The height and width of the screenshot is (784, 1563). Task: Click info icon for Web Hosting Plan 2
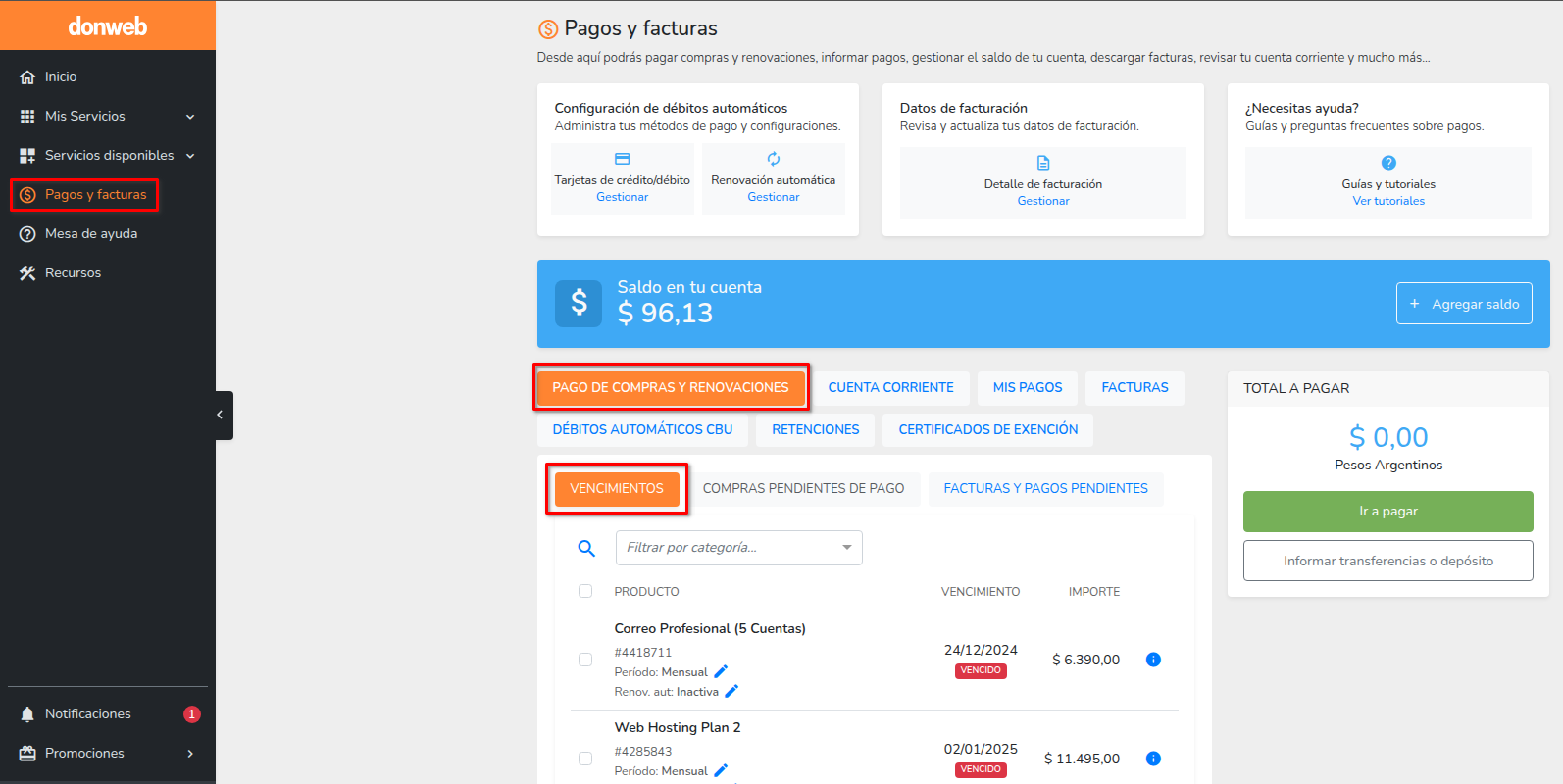pos(1153,759)
